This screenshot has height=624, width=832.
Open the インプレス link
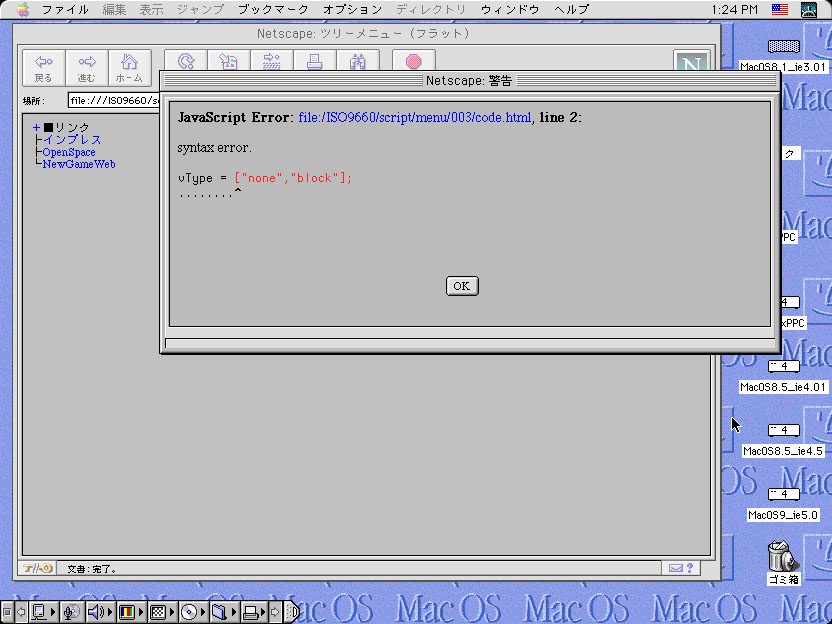click(x=72, y=140)
